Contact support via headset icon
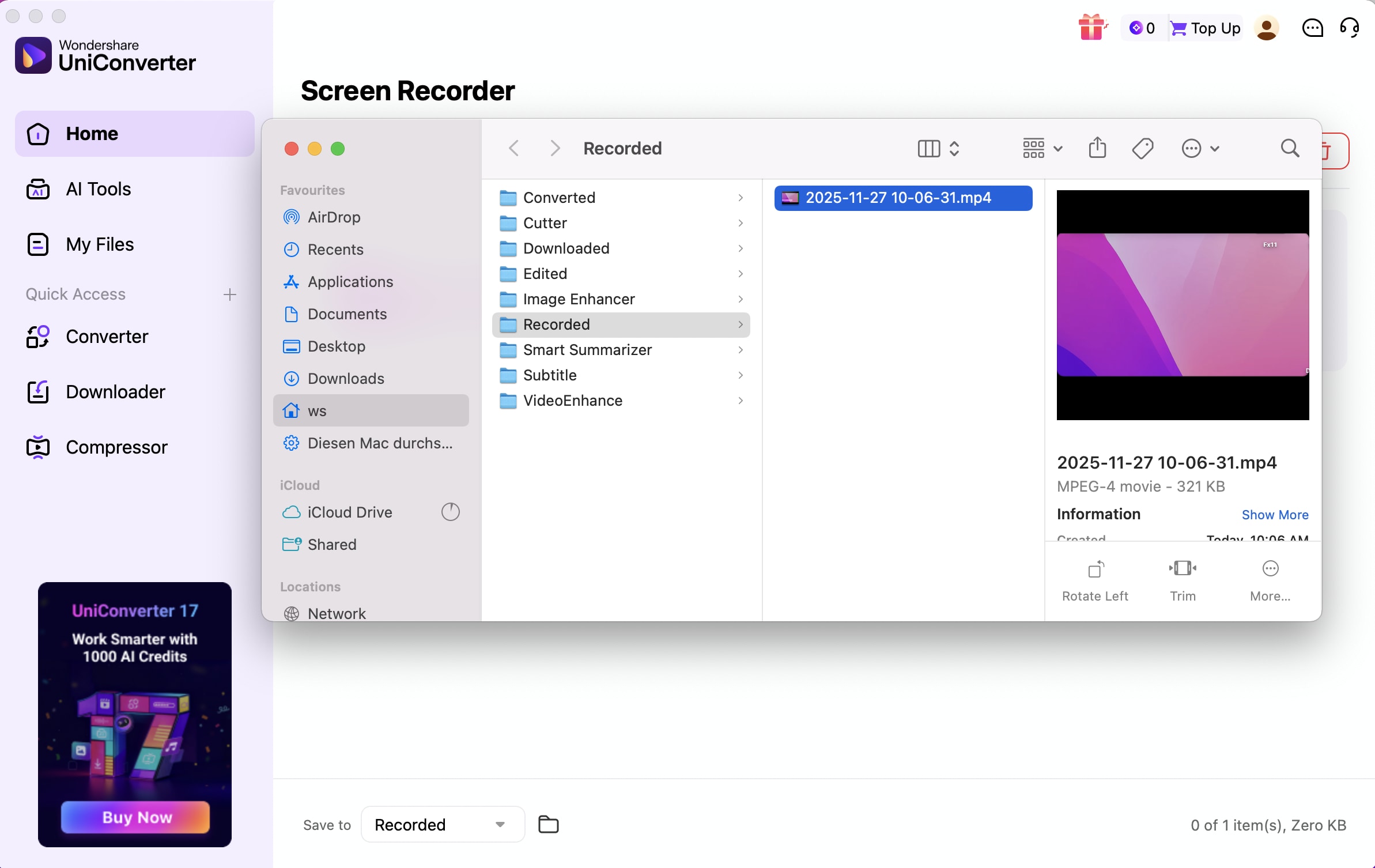The width and height of the screenshot is (1375, 868). [x=1349, y=27]
